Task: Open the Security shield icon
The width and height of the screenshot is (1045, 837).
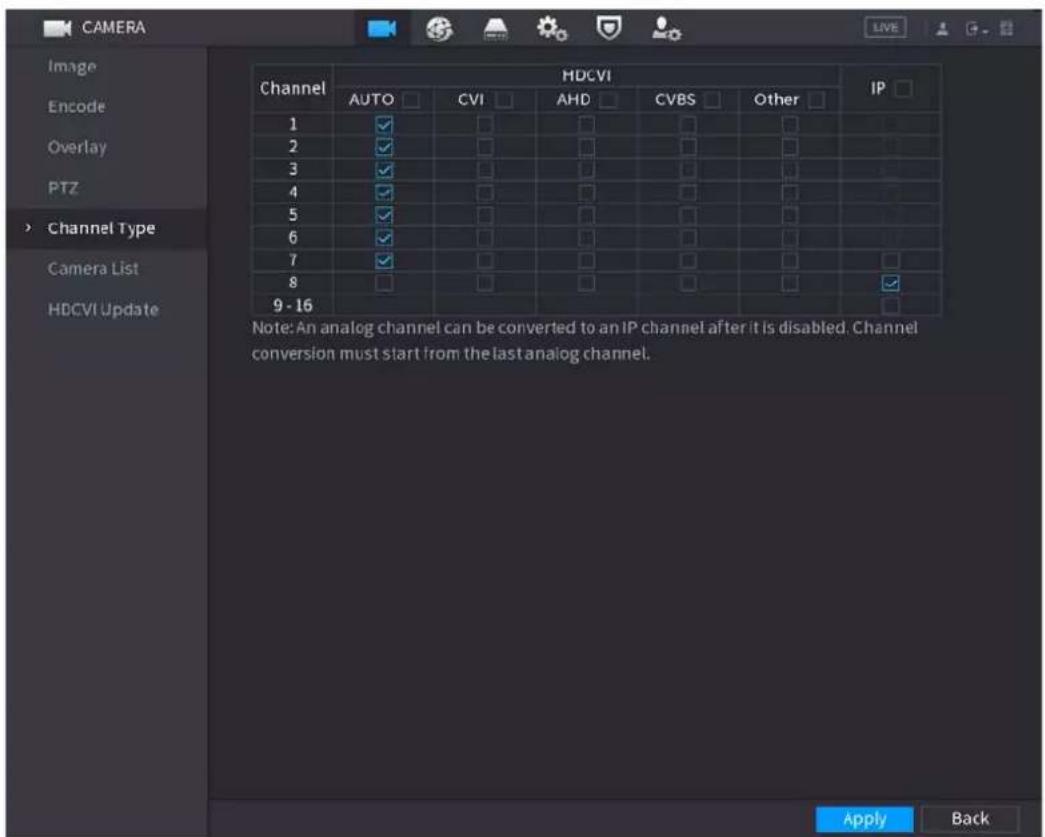Action: point(608,28)
